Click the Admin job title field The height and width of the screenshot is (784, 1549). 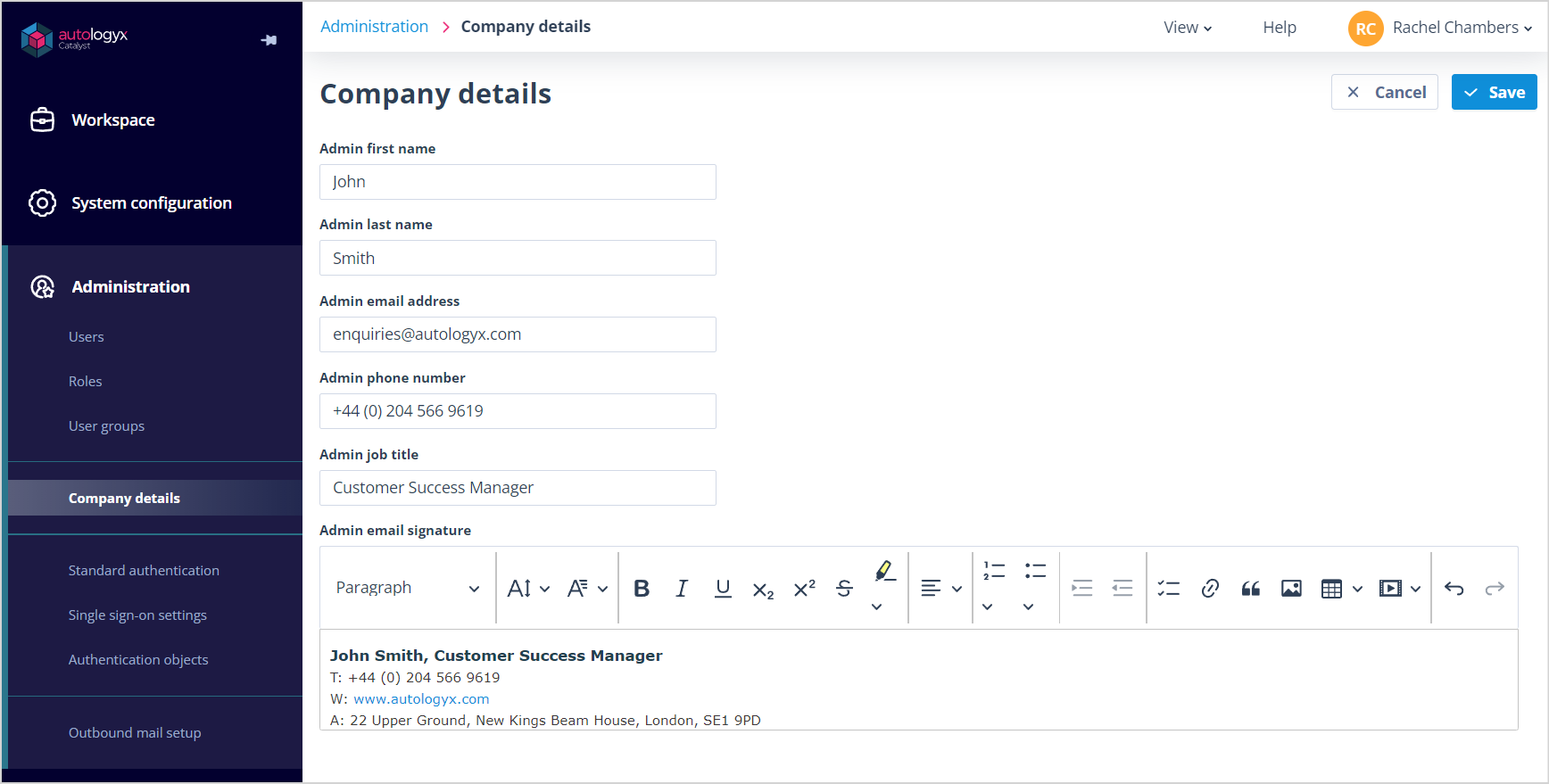point(518,488)
